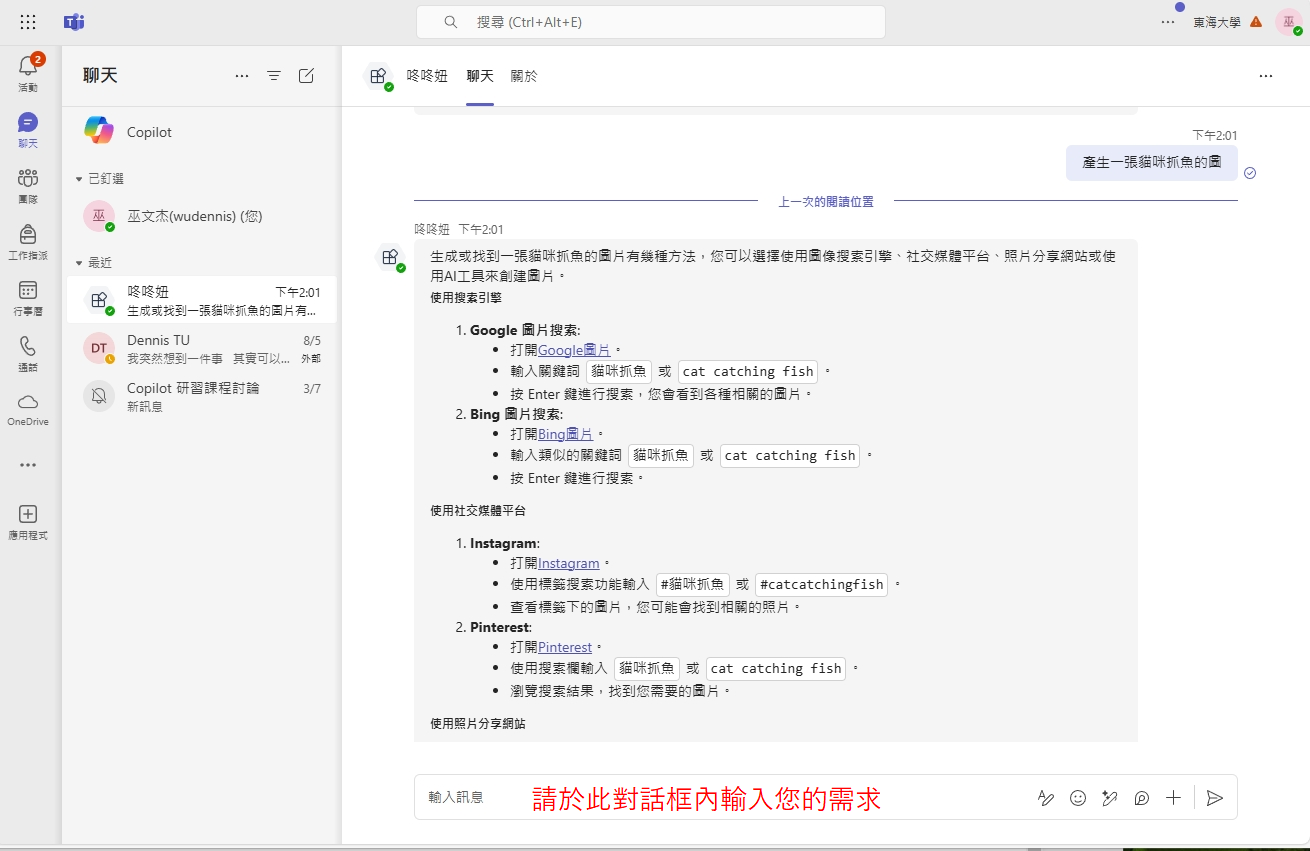Click the 東海大學 organization name
Viewport: 1310px width, 851px height.
click(x=1216, y=22)
